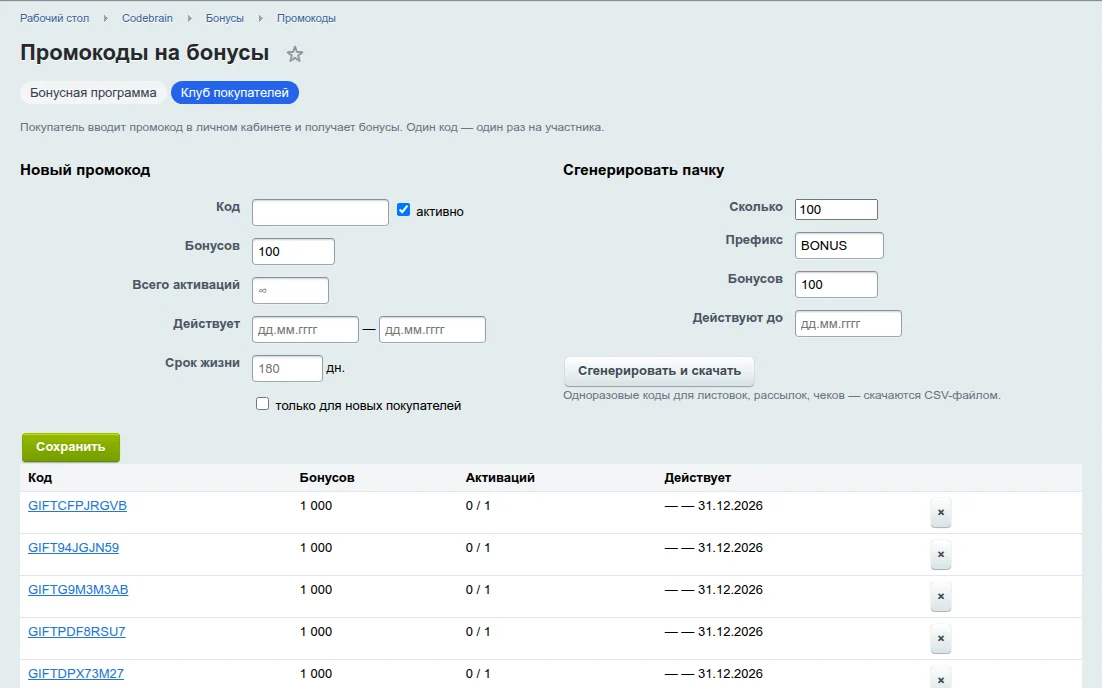Viewport: 1102px width, 688px height.
Task: Open promo code GIFTCFPJRGVB
Action: tap(77, 506)
